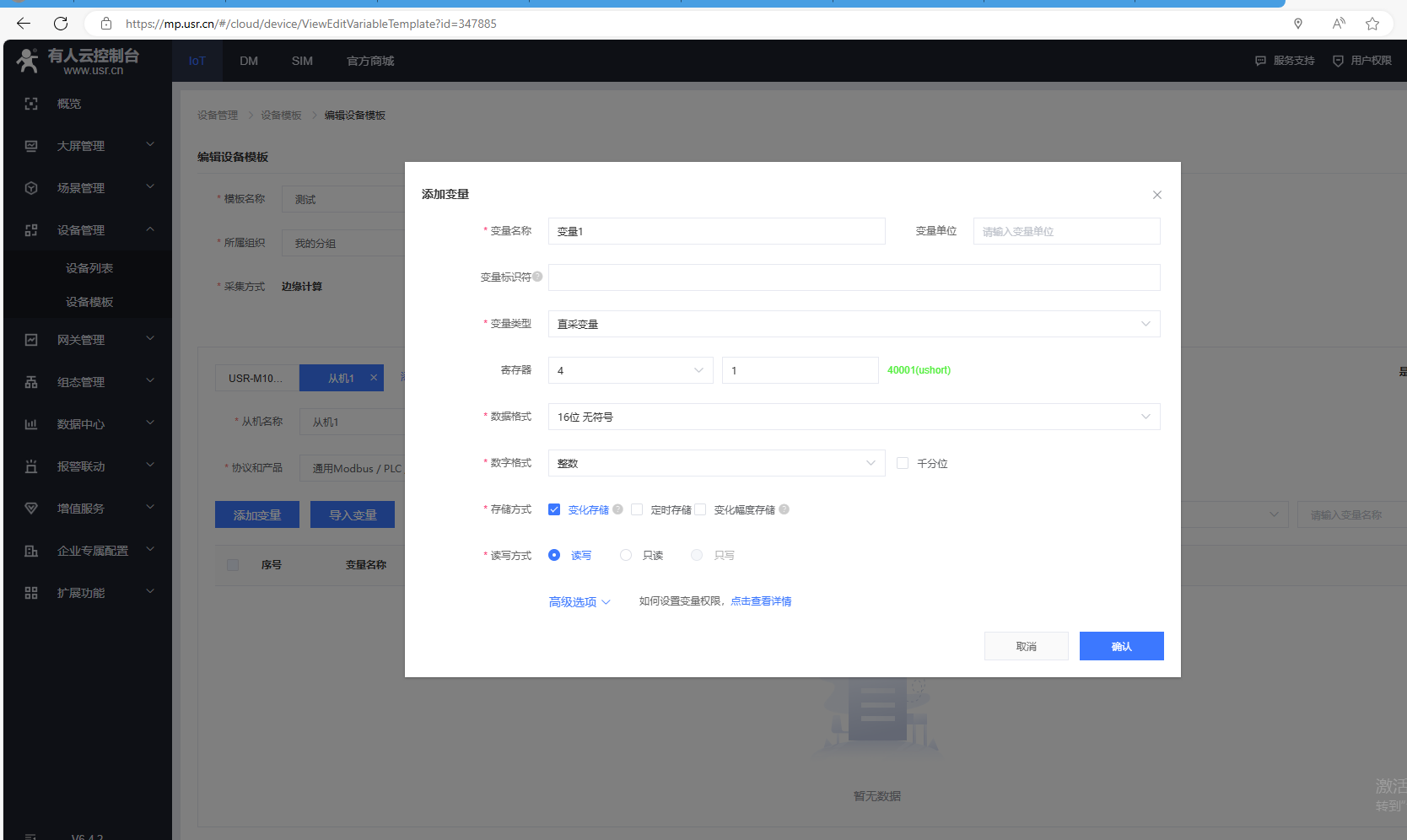1407x840 pixels.
Task: Click the browser back arrow
Action: (24, 24)
